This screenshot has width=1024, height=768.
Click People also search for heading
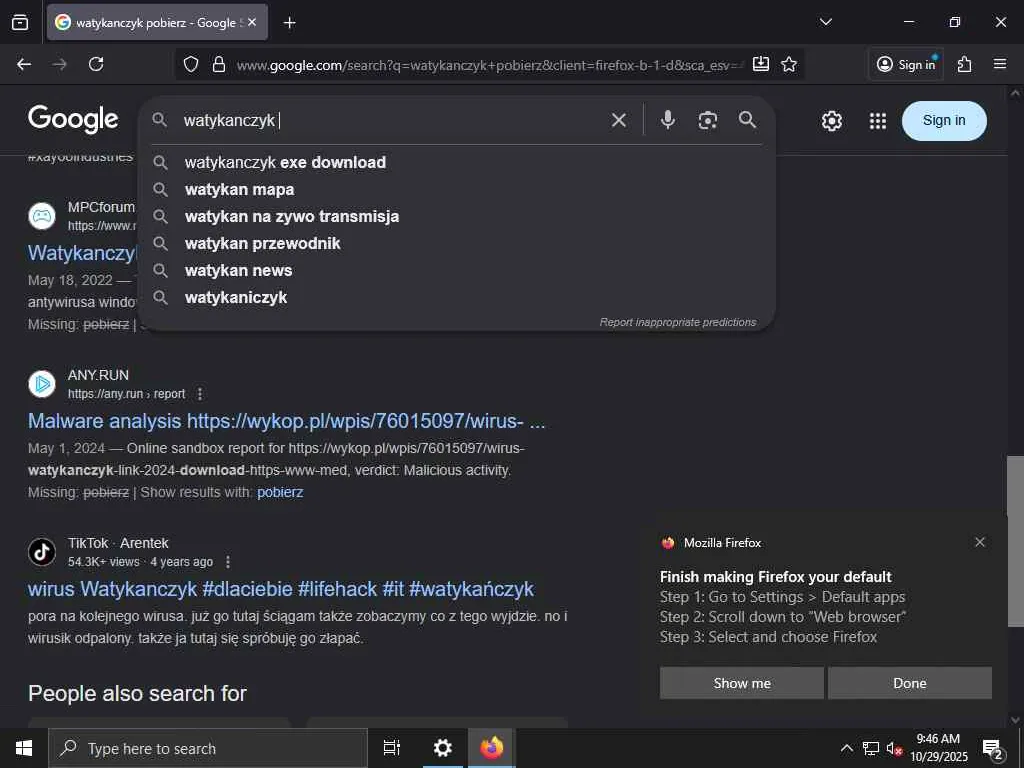pyautogui.click(x=137, y=694)
